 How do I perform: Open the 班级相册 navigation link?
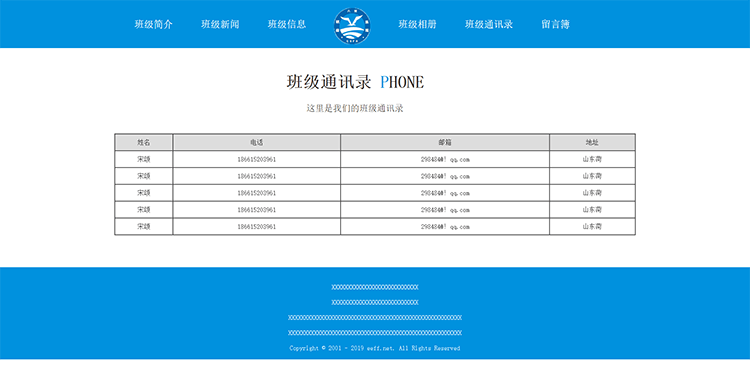[418, 24]
